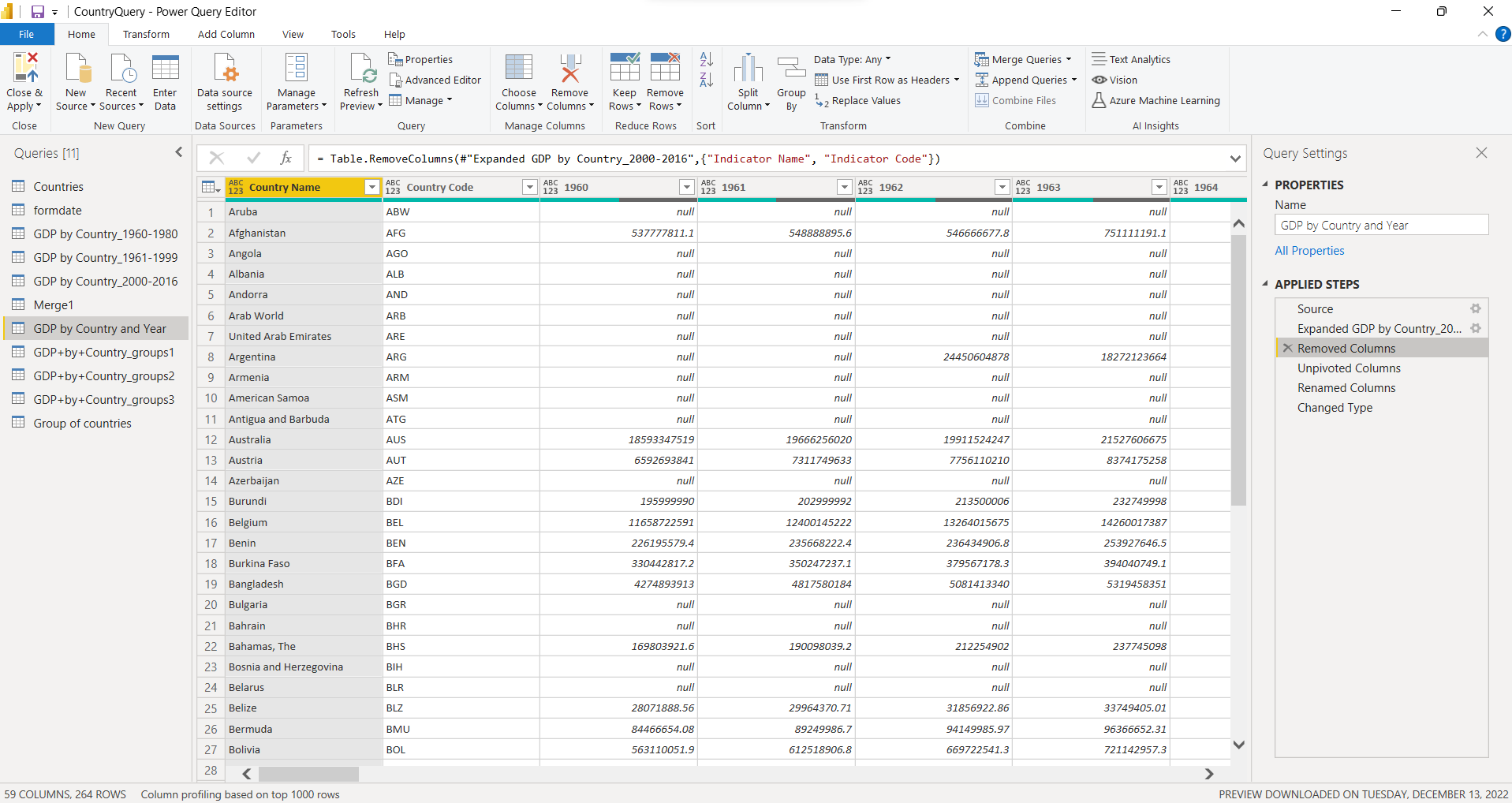The height and width of the screenshot is (803, 1512).
Task: Open Data source settings
Action: tap(225, 82)
